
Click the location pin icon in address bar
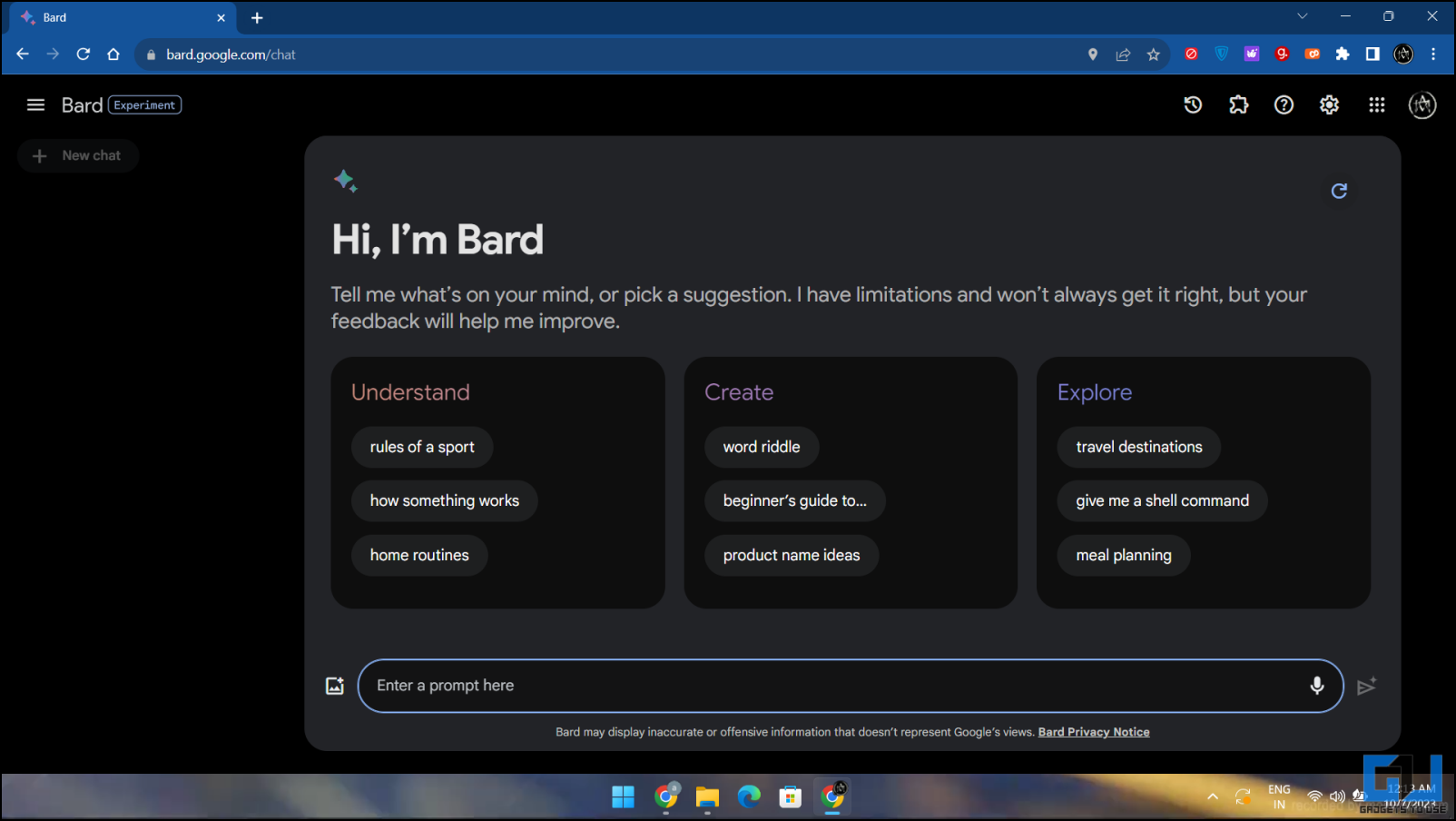click(1093, 54)
